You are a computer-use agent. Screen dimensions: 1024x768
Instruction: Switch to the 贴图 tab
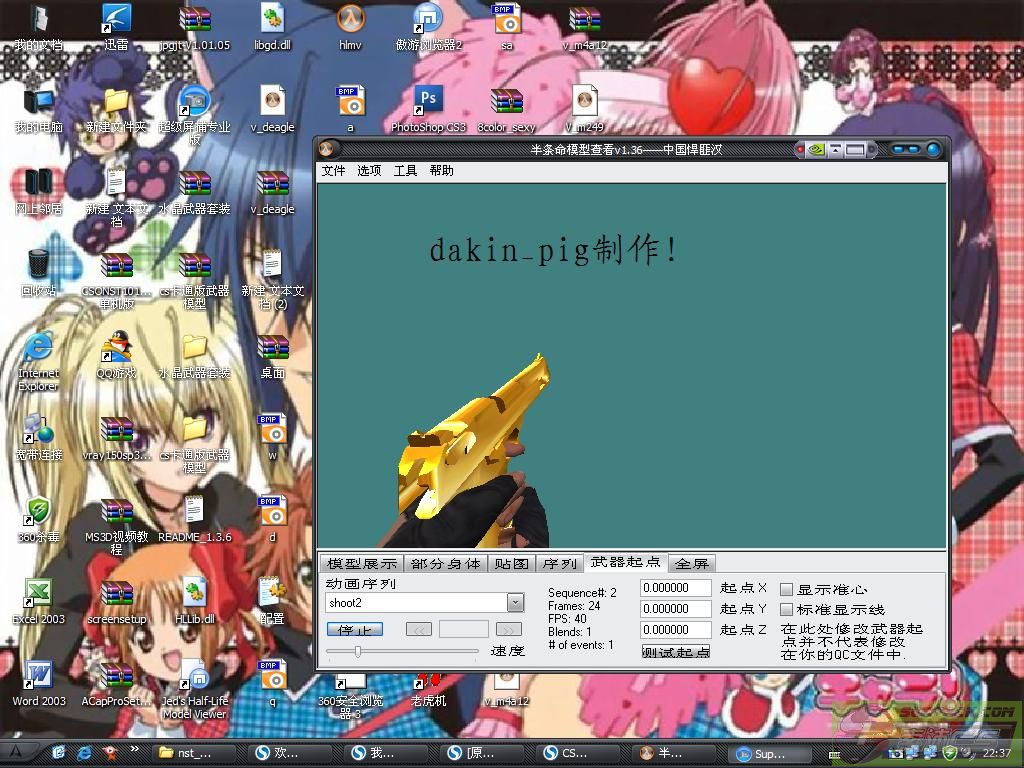point(511,563)
